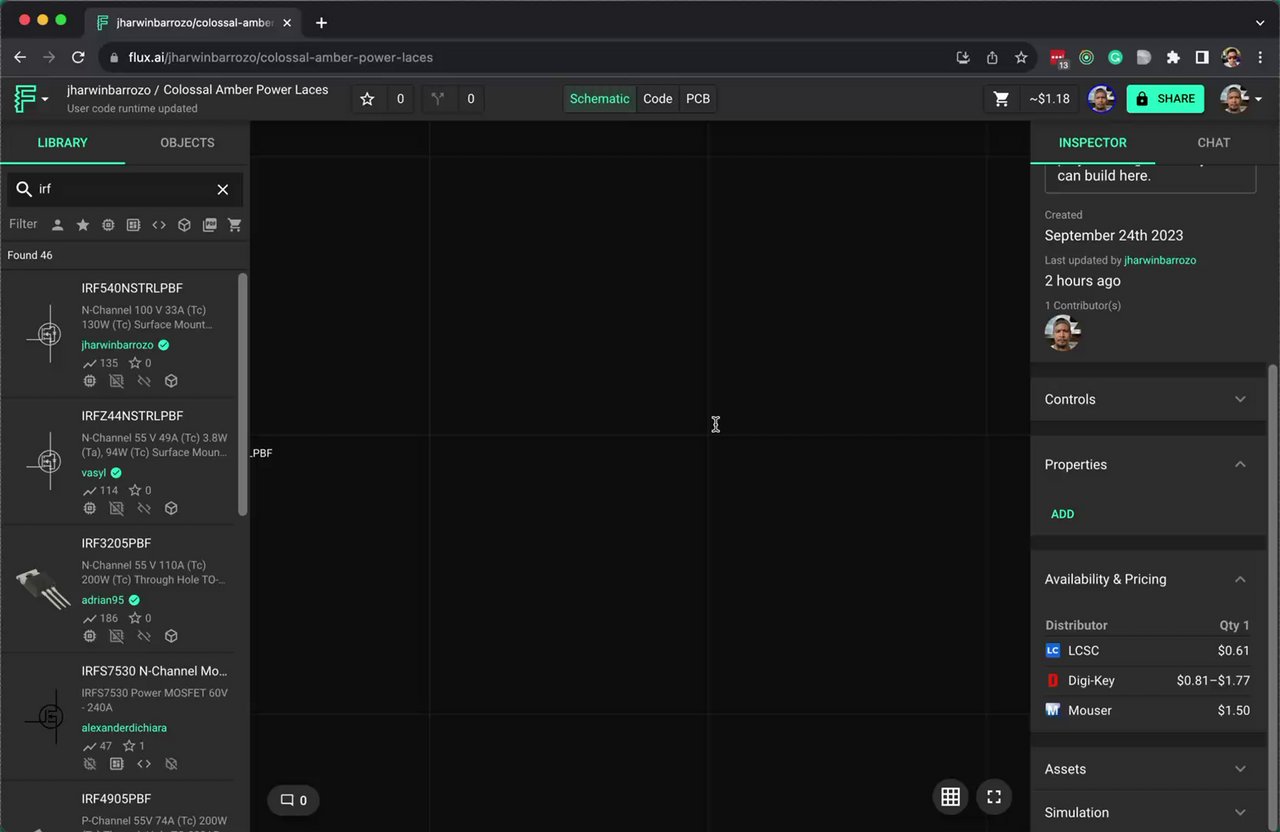This screenshot has height=832, width=1280.
Task: Switch to PCB view
Action: [698, 99]
